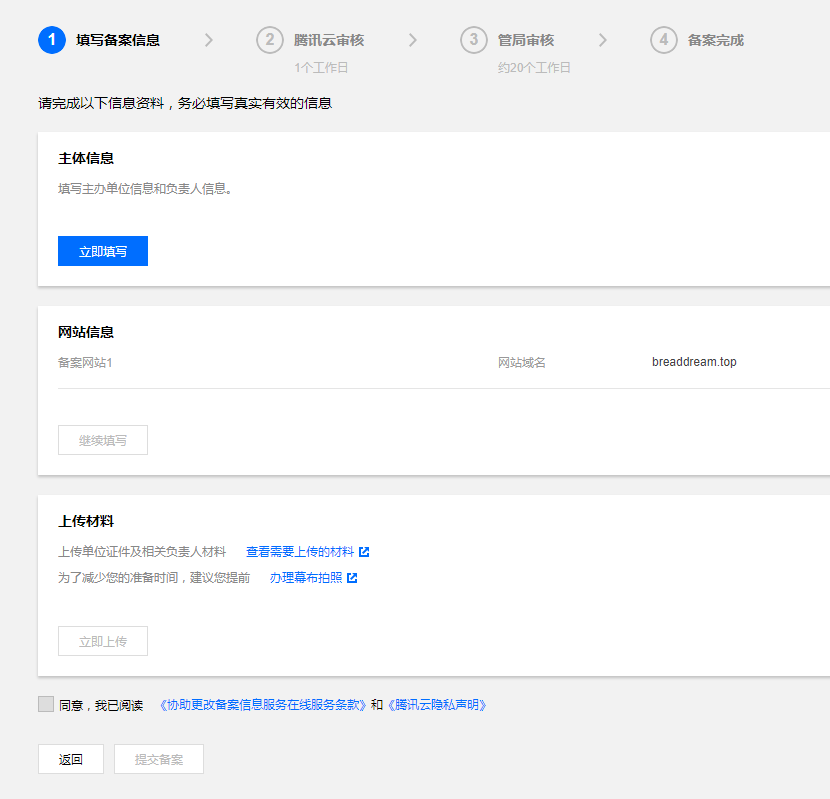Click the step 1 circle icon for 填写备案信息
Viewport: 830px width, 799px height.
tap(51, 40)
